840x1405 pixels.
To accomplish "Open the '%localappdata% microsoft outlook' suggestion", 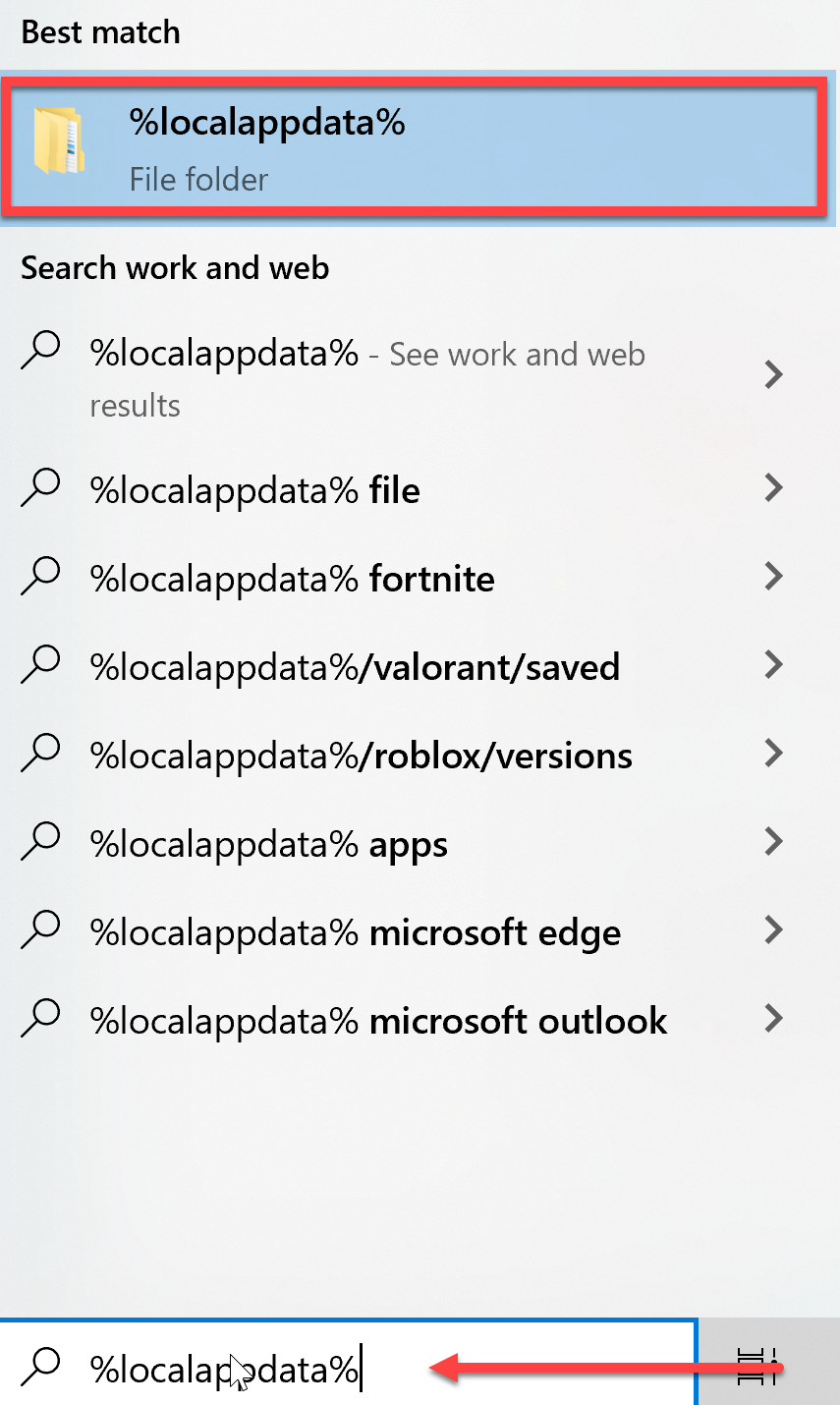I will tap(420, 1020).
